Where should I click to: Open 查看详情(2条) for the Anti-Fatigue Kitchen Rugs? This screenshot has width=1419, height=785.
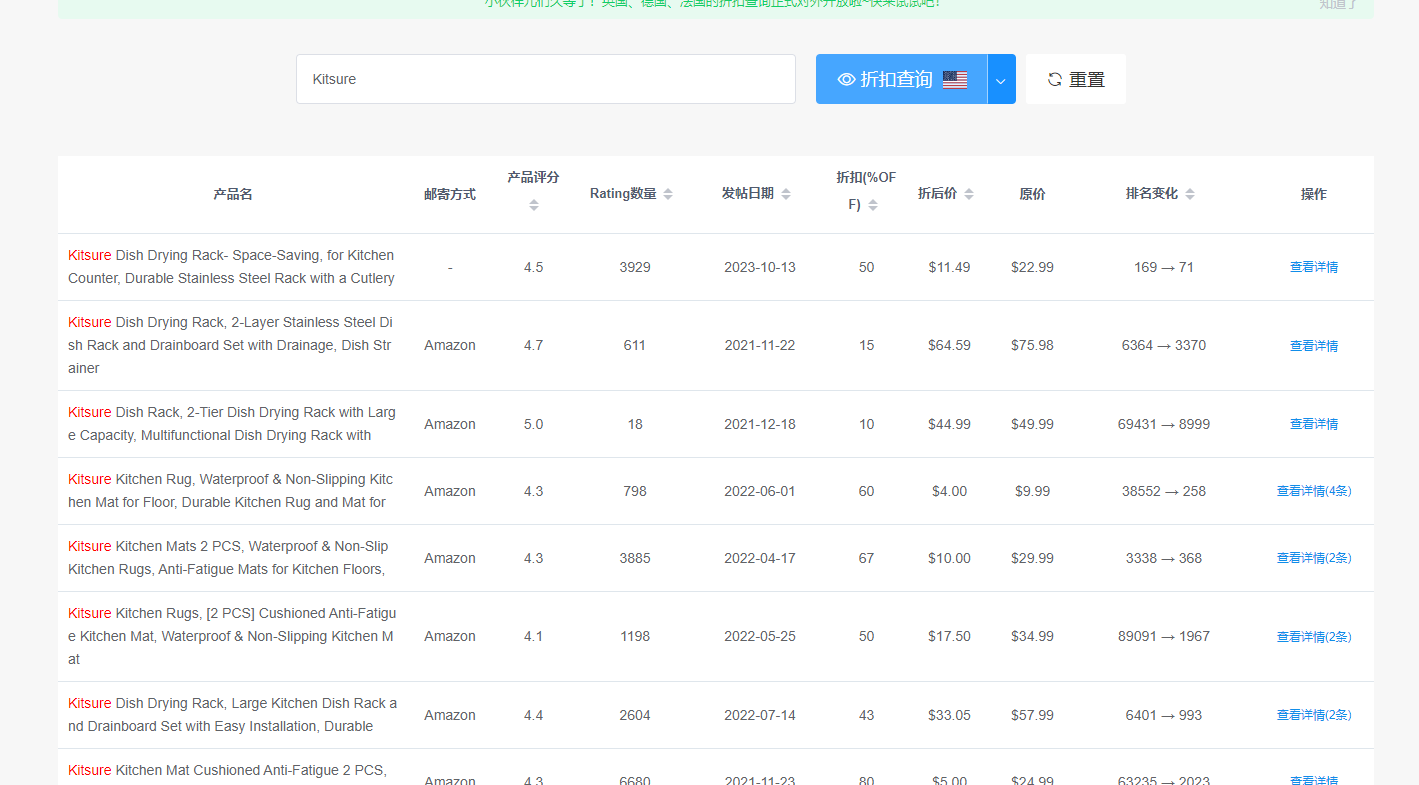(1313, 636)
